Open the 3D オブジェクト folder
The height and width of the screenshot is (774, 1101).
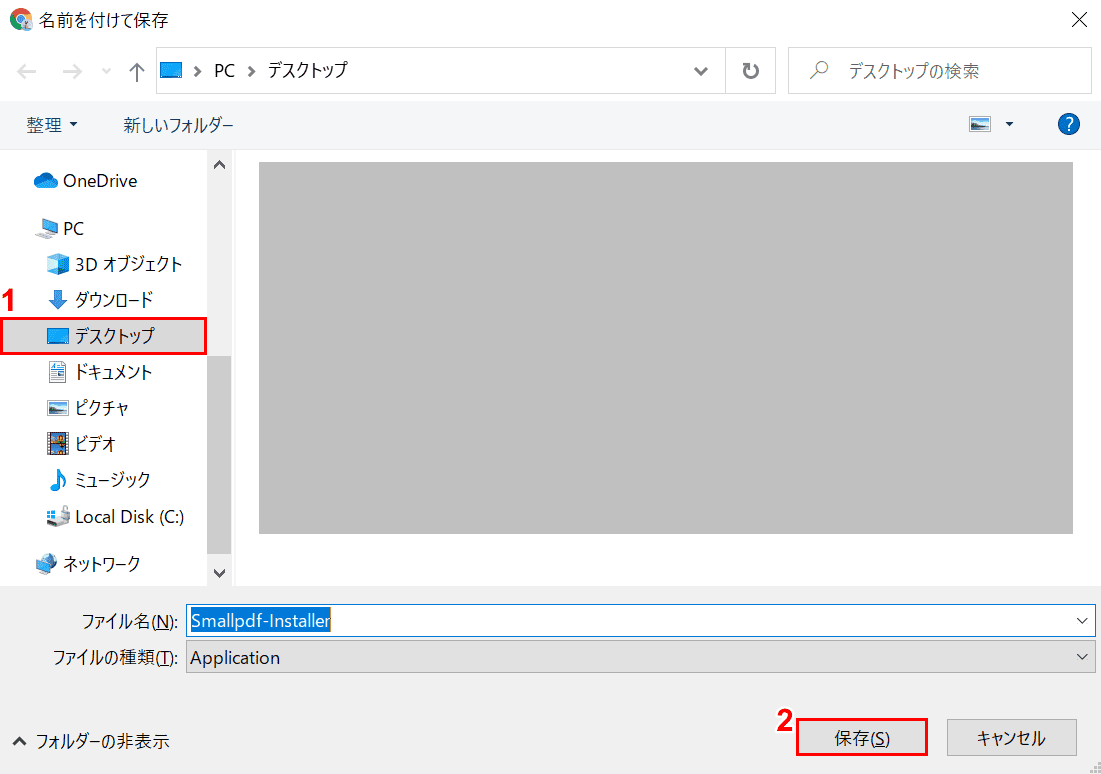[x=114, y=264]
